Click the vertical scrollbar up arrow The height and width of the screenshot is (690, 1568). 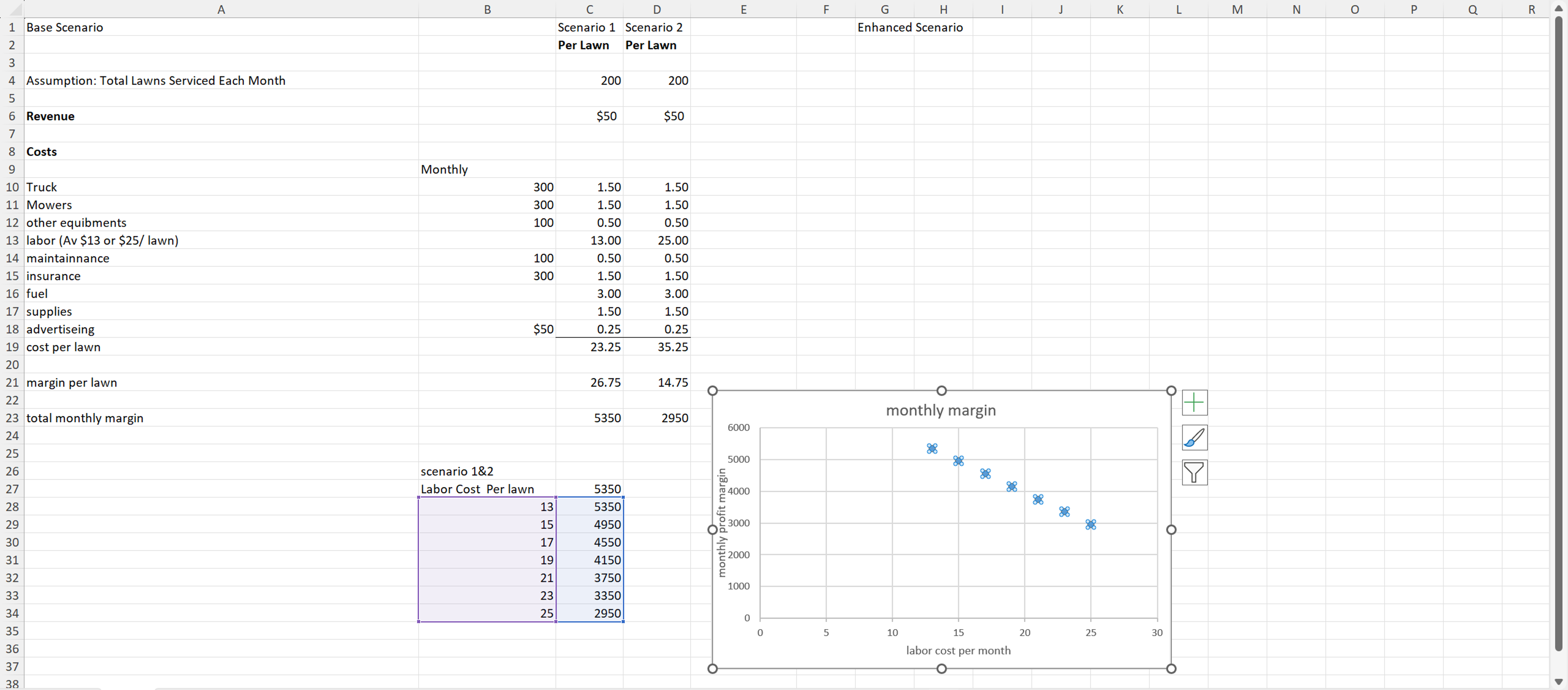(x=1558, y=8)
